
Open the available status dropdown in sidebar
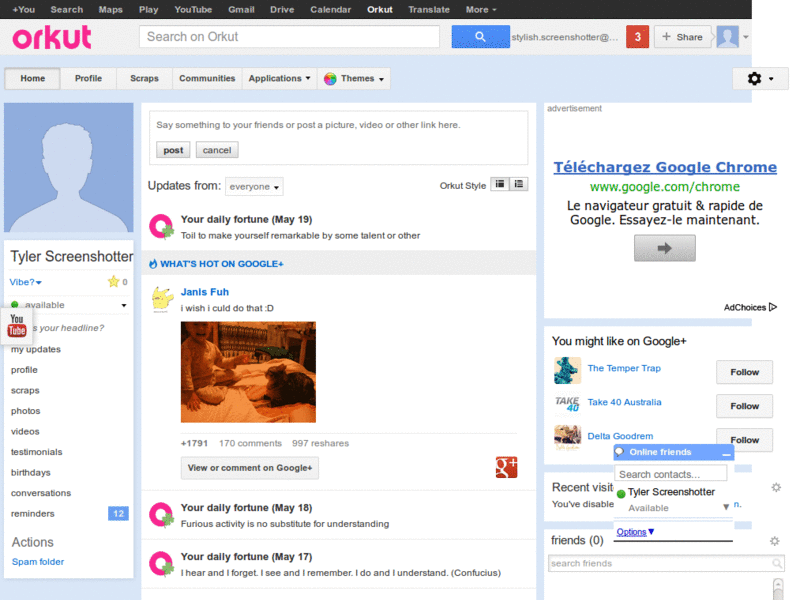pos(124,305)
